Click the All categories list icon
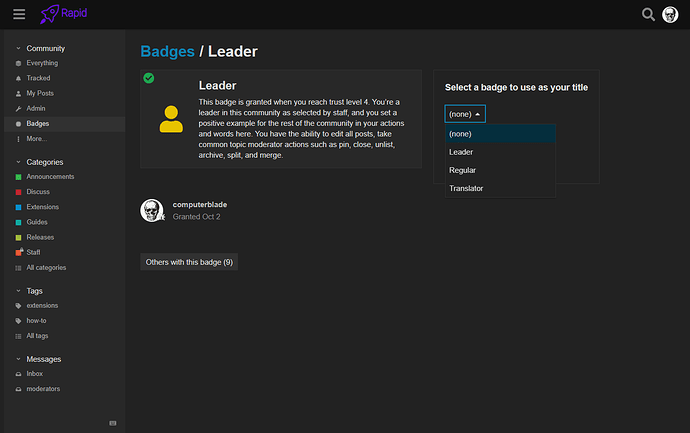This screenshot has height=433, width=690. click(18, 268)
